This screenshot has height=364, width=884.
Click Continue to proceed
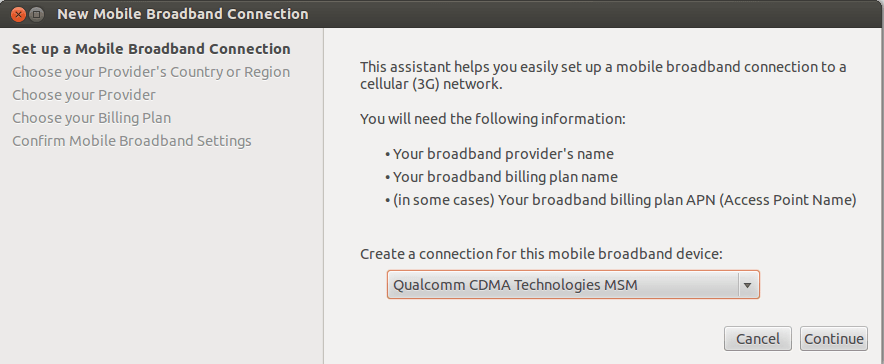coord(833,339)
